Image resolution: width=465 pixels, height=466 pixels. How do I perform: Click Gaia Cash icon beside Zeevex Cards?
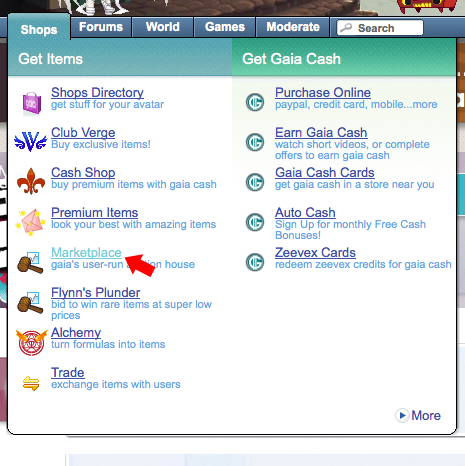(255, 262)
